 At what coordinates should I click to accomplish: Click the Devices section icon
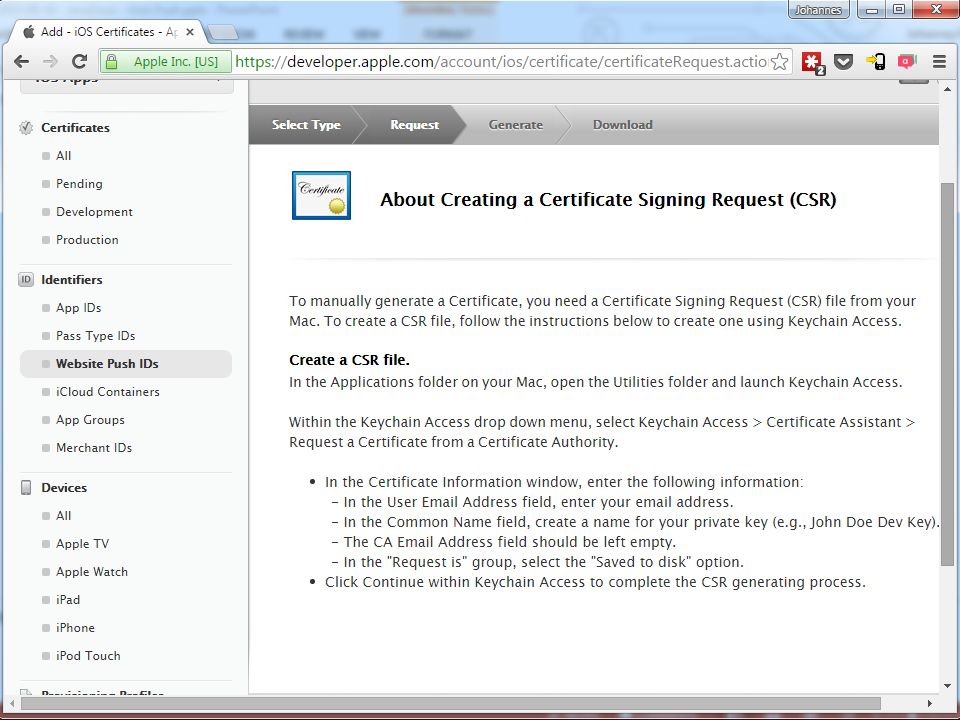tap(26, 487)
